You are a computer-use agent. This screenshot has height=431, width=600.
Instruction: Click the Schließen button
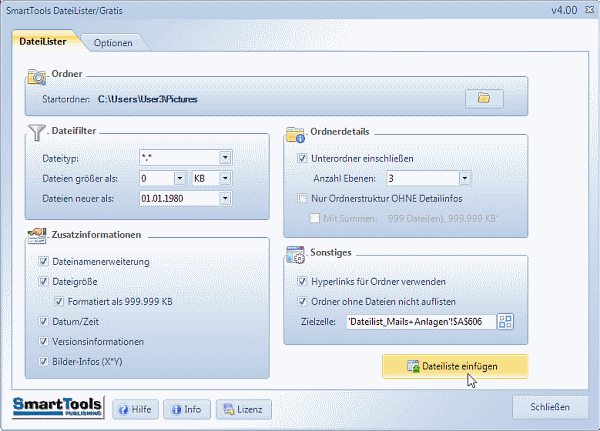pyautogui.click(x=550, y=407)
